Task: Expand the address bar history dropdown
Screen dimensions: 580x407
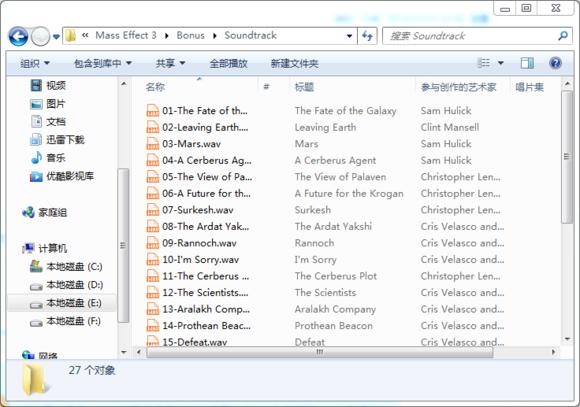Action: click(349, 36)
